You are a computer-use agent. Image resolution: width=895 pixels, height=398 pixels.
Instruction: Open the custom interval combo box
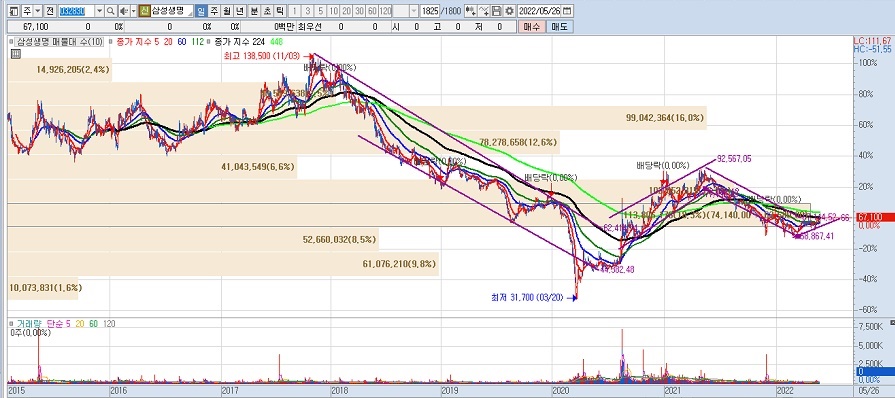pos(406,11)
